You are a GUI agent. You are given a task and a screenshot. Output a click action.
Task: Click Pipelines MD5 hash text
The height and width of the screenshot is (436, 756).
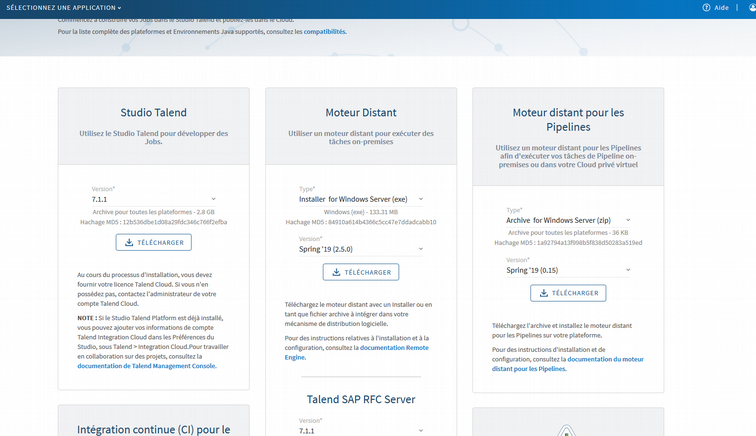coord(568,243)
